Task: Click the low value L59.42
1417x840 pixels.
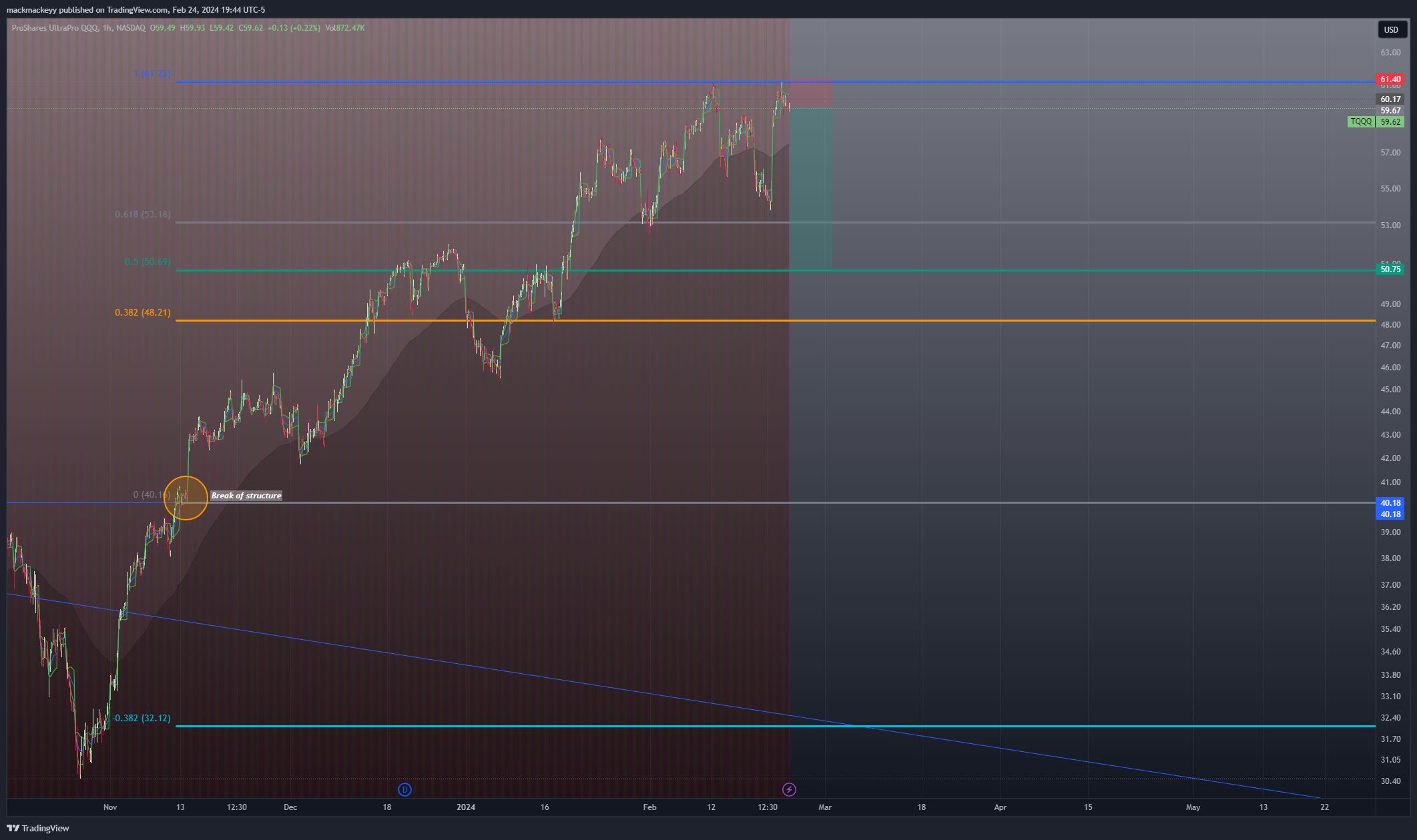Action: [222, 28]
